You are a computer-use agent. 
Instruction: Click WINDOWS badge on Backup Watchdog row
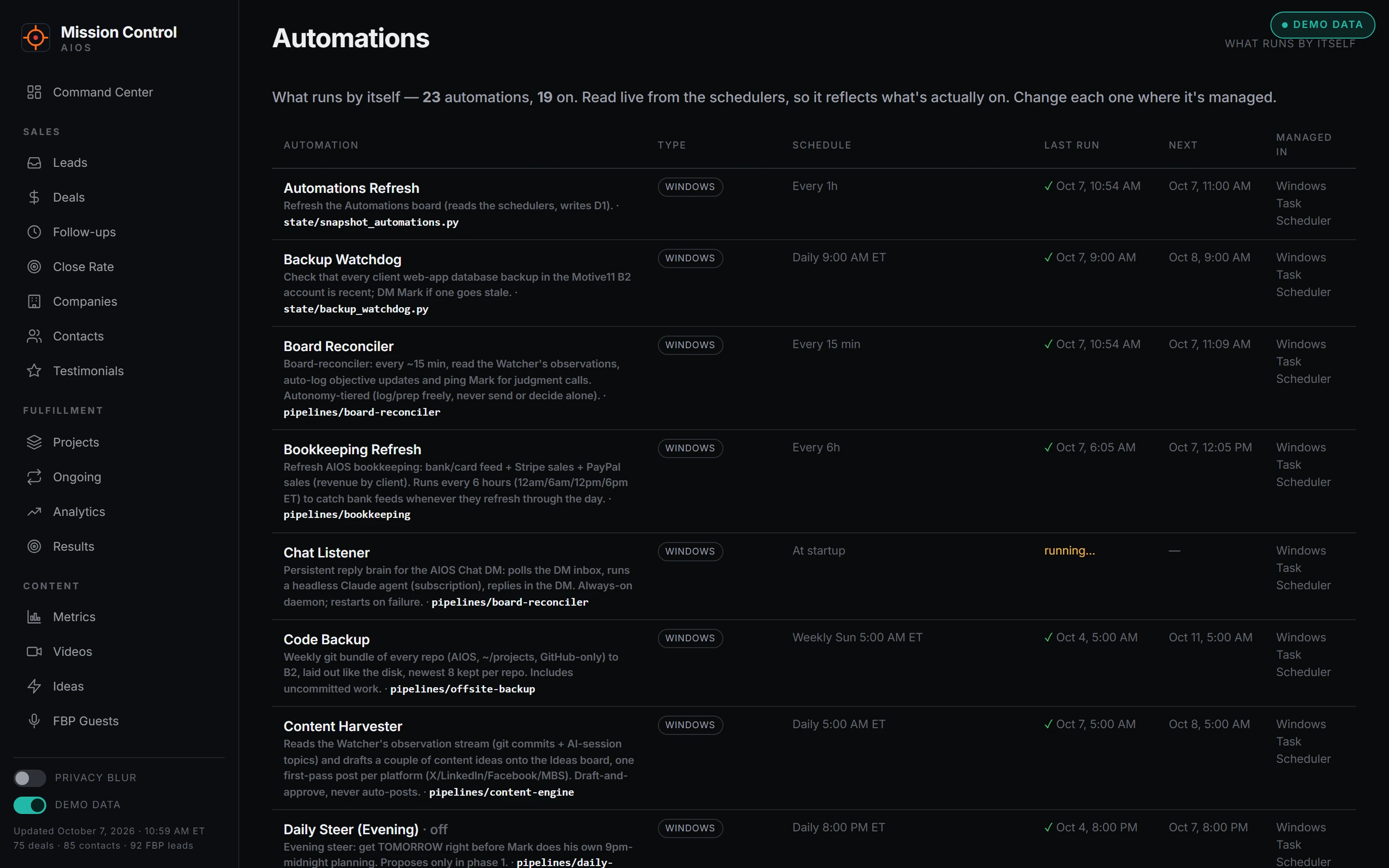690,258
